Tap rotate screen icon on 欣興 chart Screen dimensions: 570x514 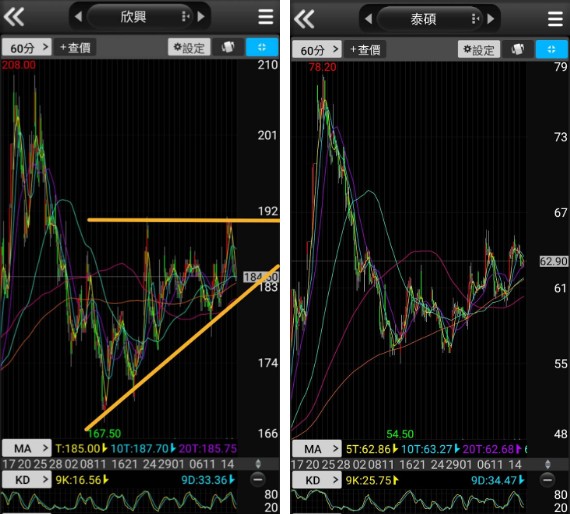point(228,47)
